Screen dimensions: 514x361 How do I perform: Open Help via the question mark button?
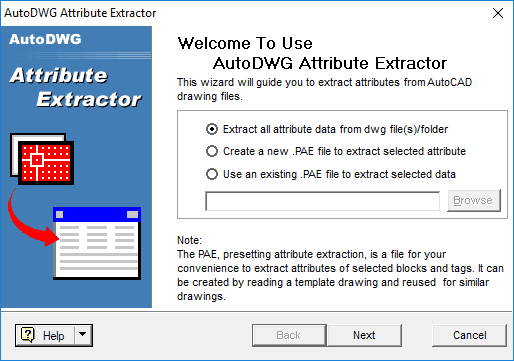point(44,335)
